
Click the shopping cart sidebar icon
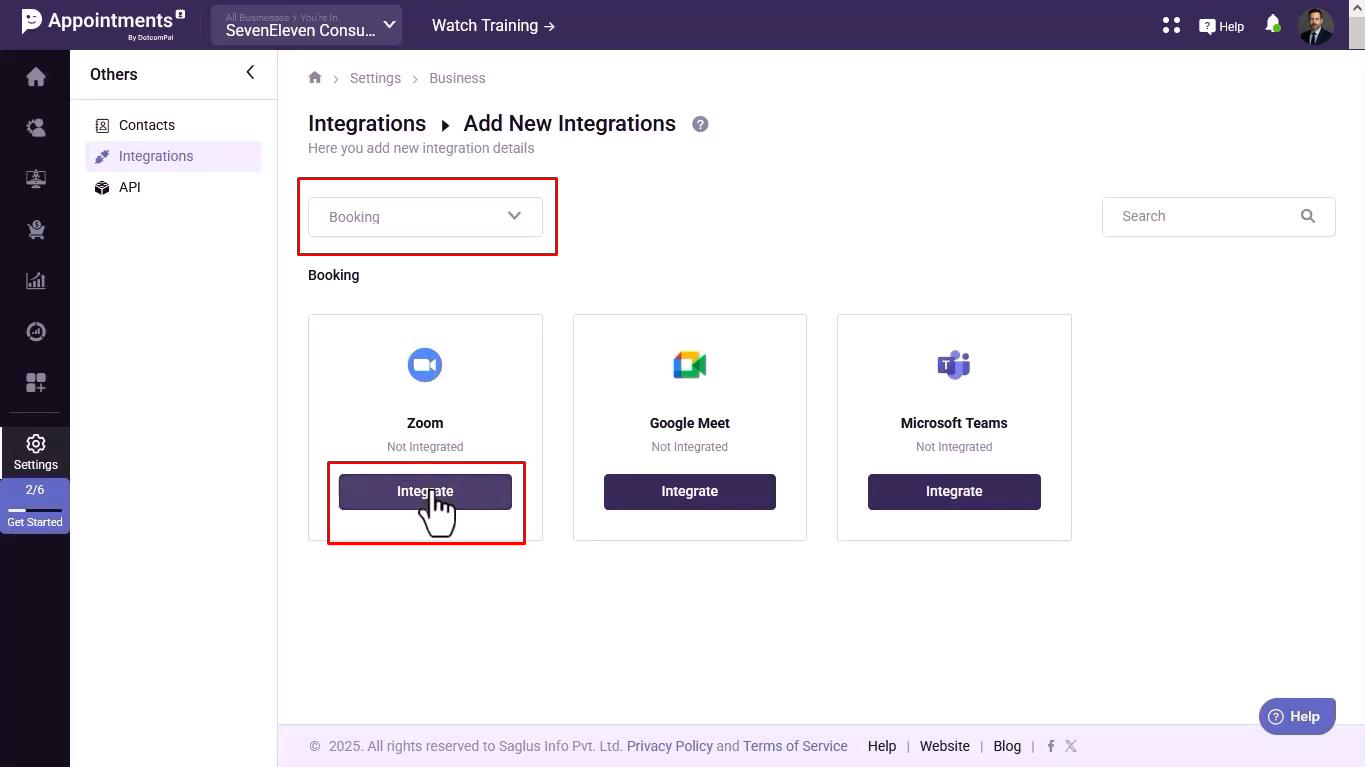click(36, 230)
